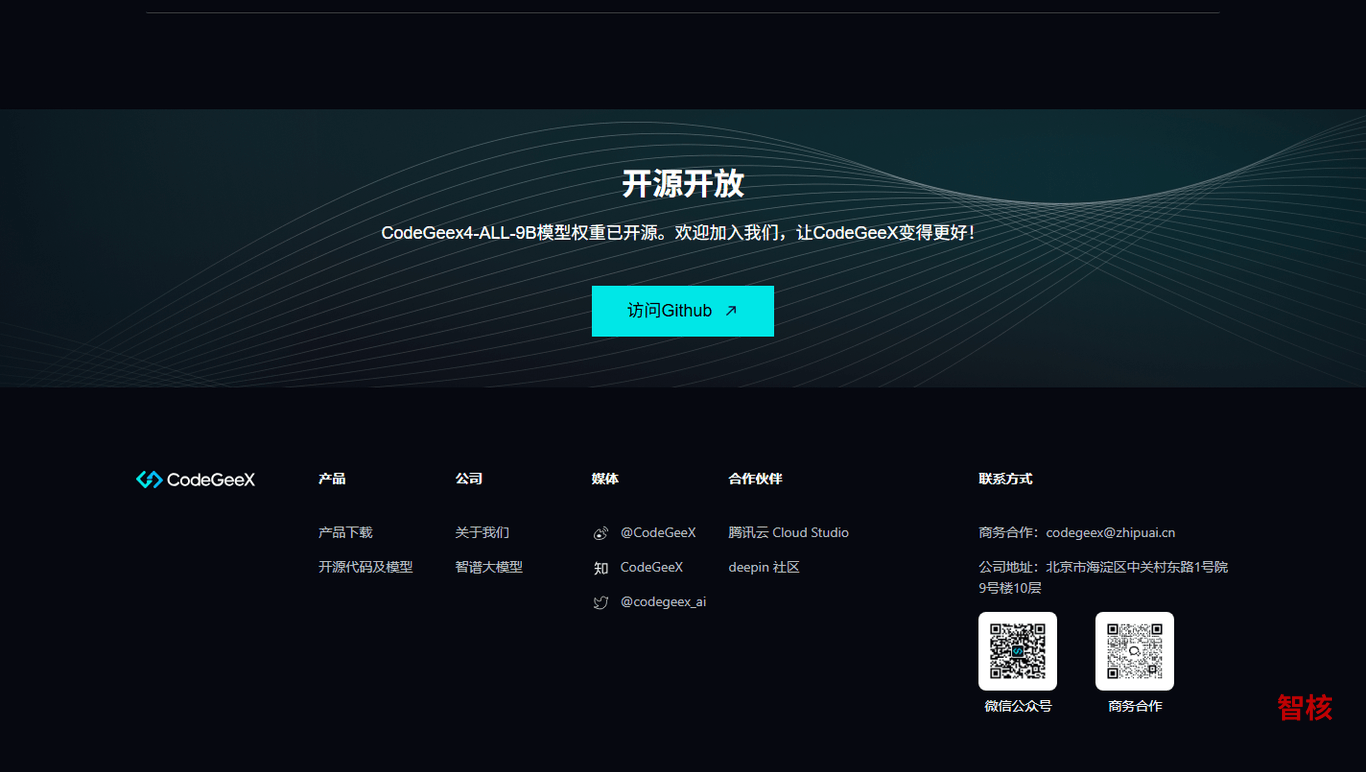Click the Zhihu 知 icon
Screen dimensions: 1366x772
(601, 568)
